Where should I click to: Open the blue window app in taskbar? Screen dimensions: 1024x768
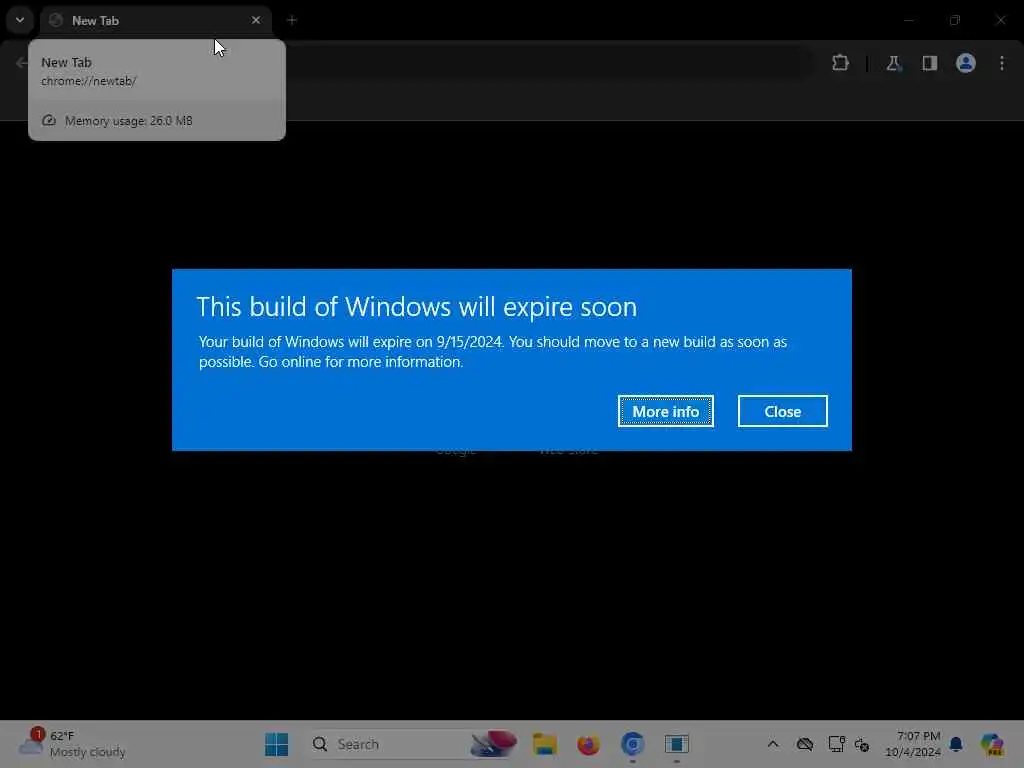pyautogui.click(x=677, y=744)
